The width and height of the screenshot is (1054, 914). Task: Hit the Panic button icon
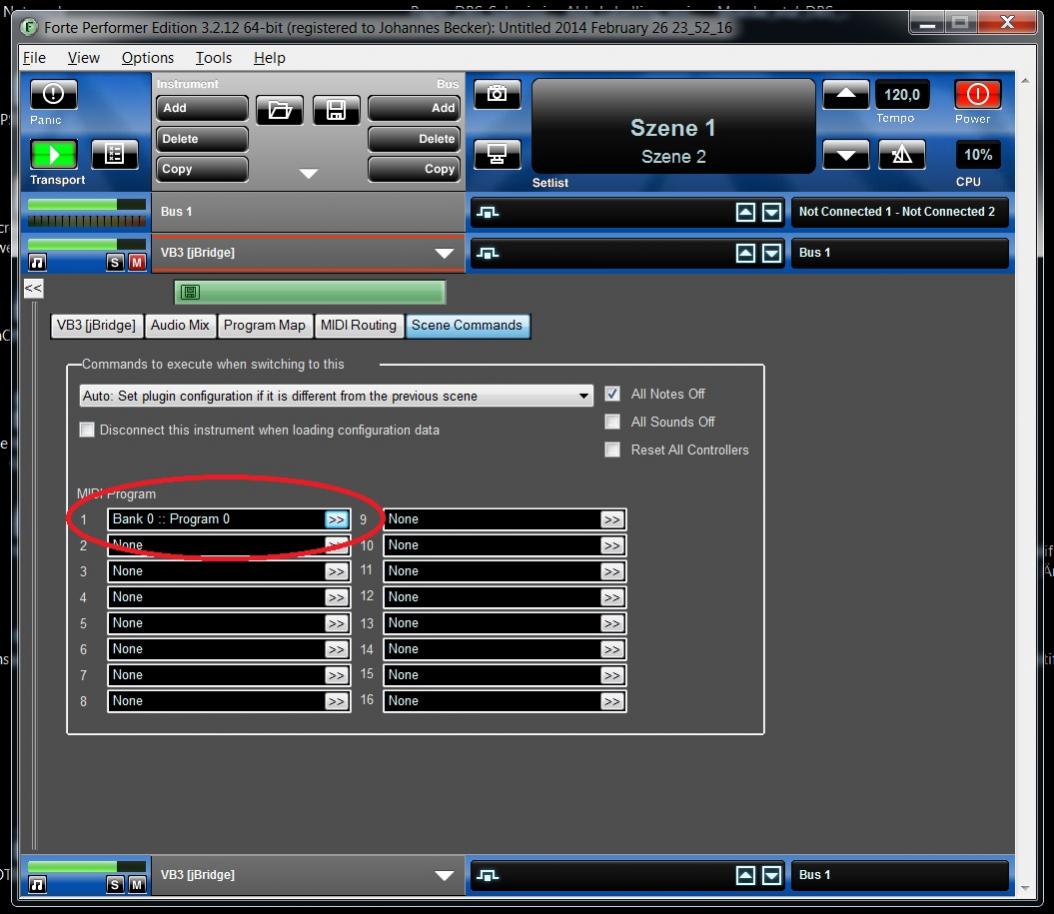53,94
